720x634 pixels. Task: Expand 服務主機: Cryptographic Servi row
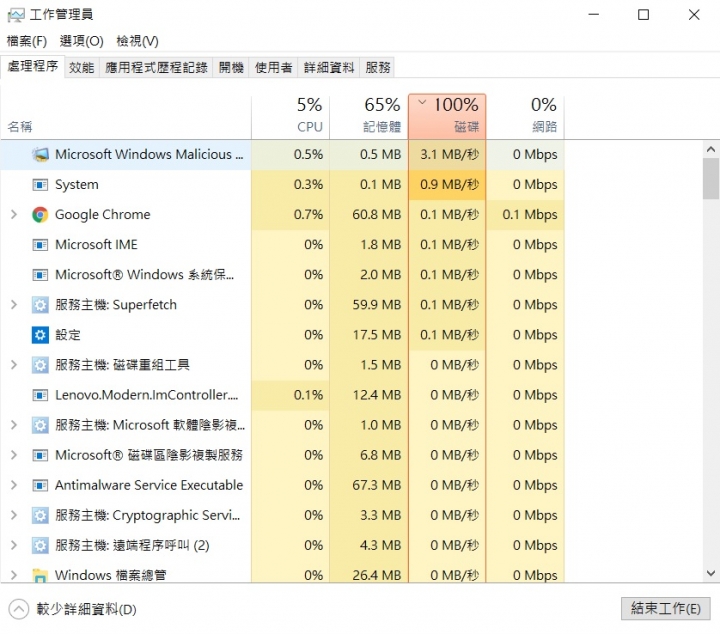[14, 515]
